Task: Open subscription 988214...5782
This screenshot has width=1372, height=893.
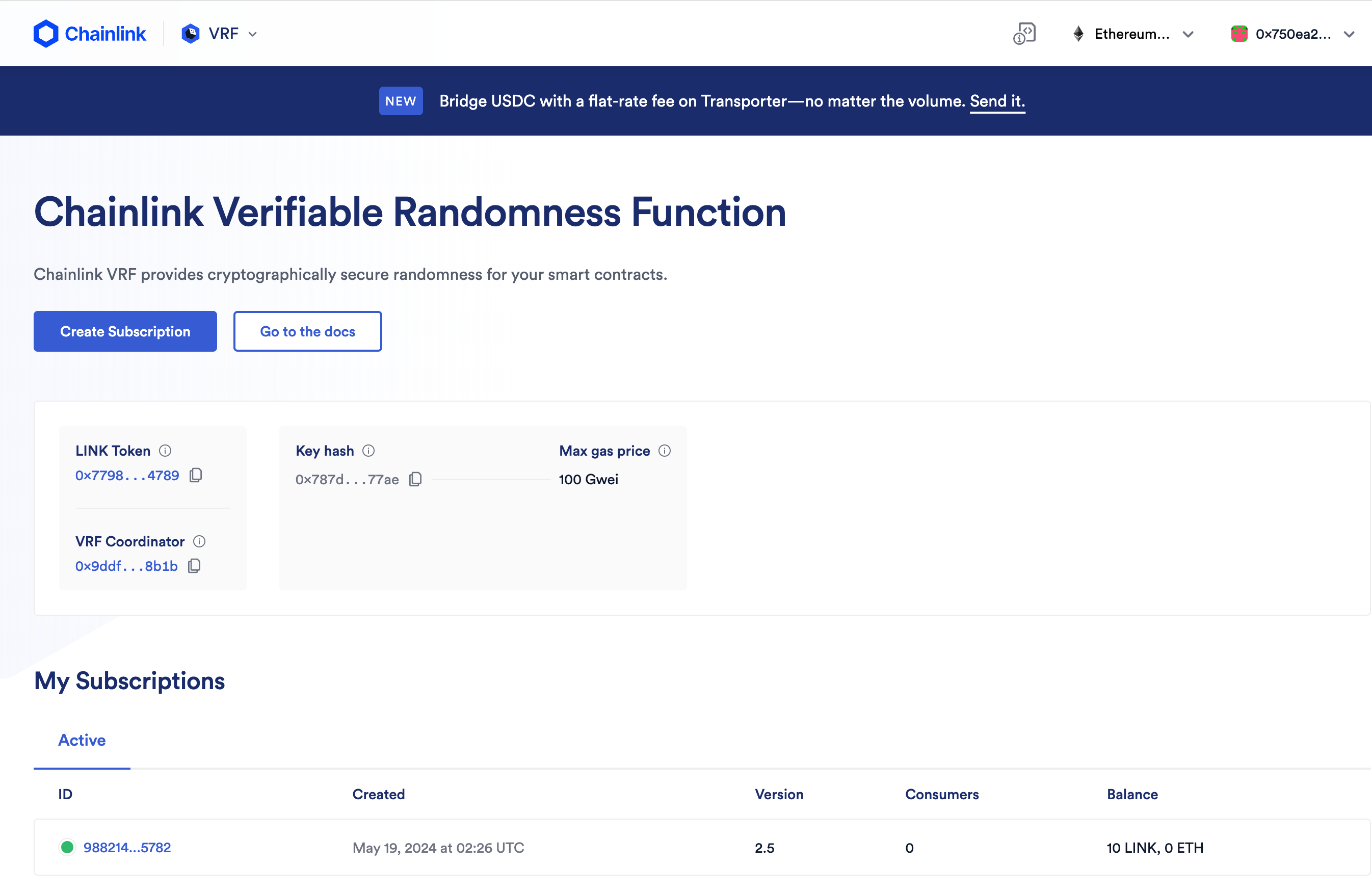Action: 127,848
